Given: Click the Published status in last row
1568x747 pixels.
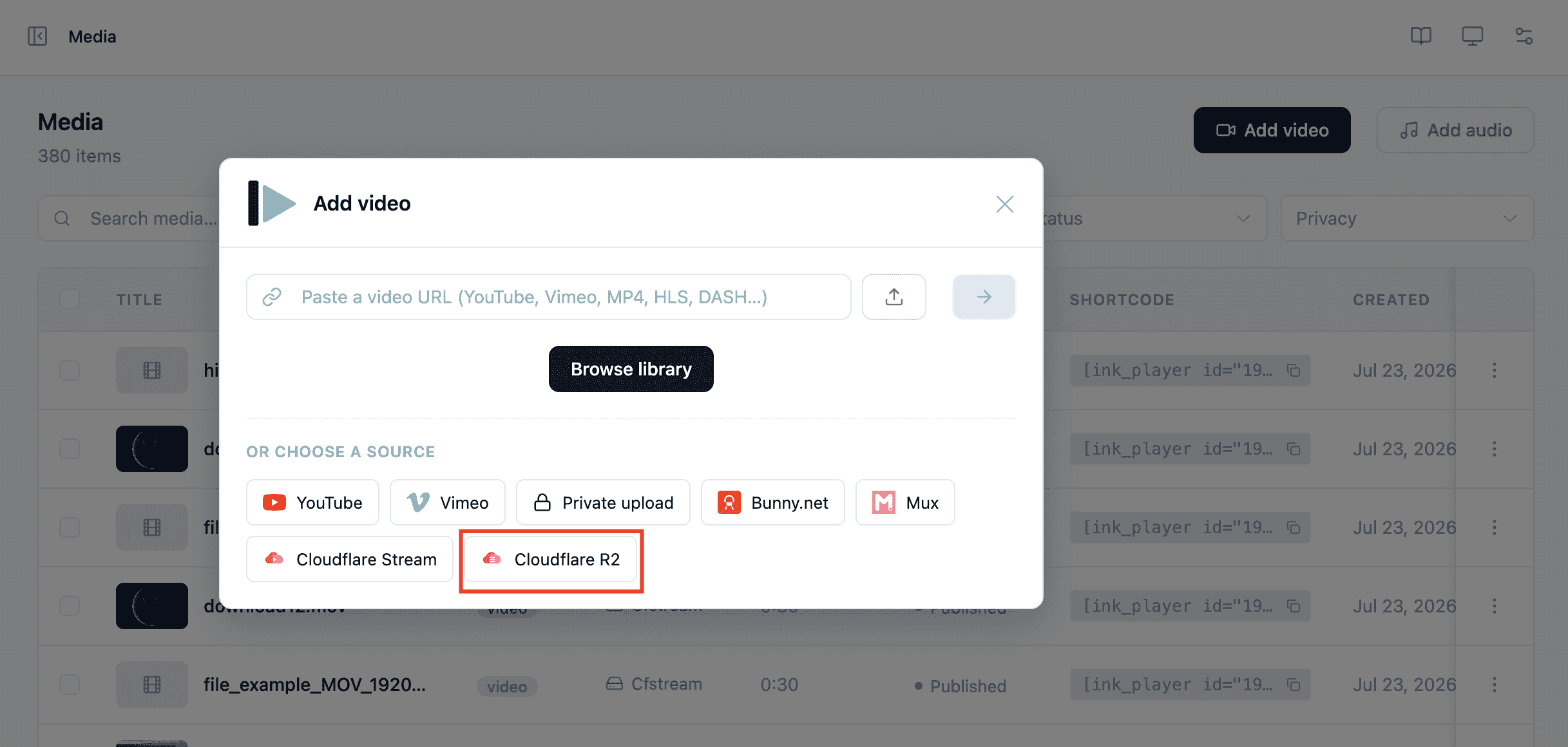Looking at the screenshot, I should (x=960, y=686).
